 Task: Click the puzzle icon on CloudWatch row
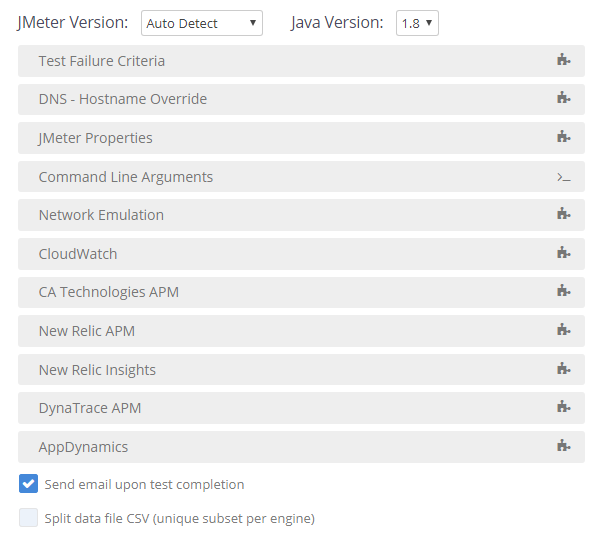(563, 252)
